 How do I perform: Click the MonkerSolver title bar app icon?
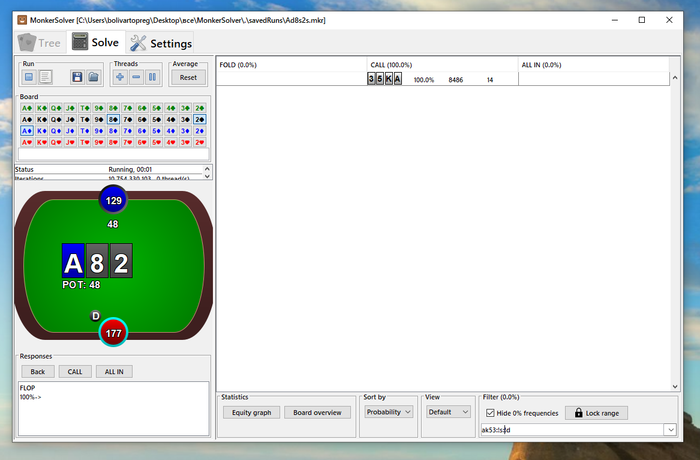tap(22, 20)
